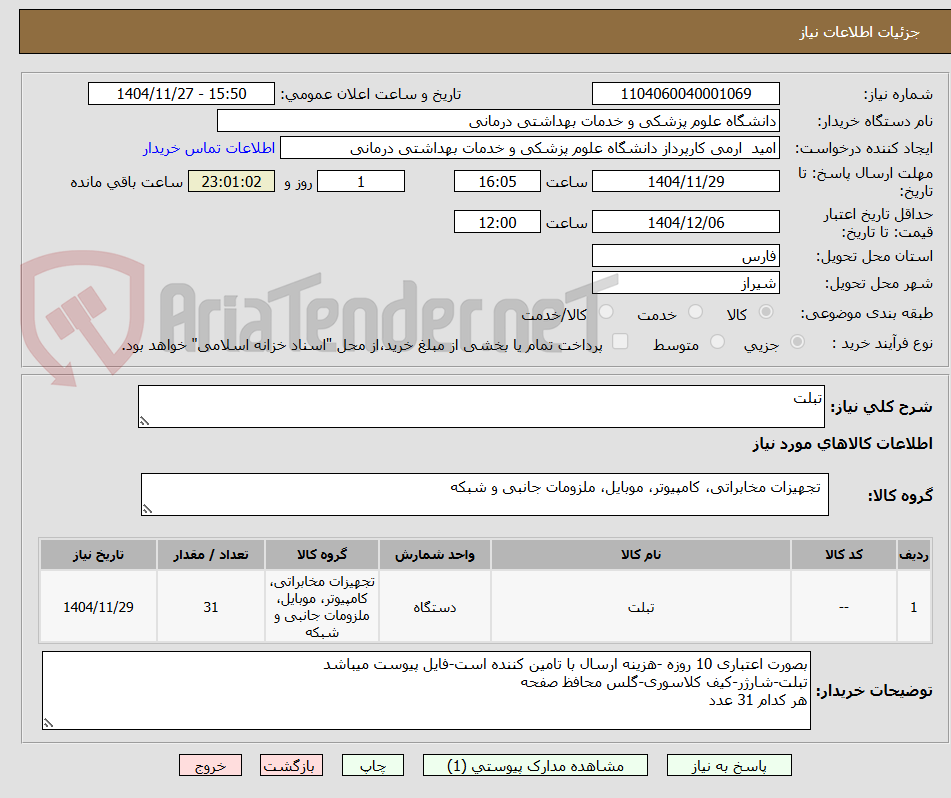Viewport: 951px width, 798px height.
Task: Click the goods group textarea
Action: pos(485,495)
